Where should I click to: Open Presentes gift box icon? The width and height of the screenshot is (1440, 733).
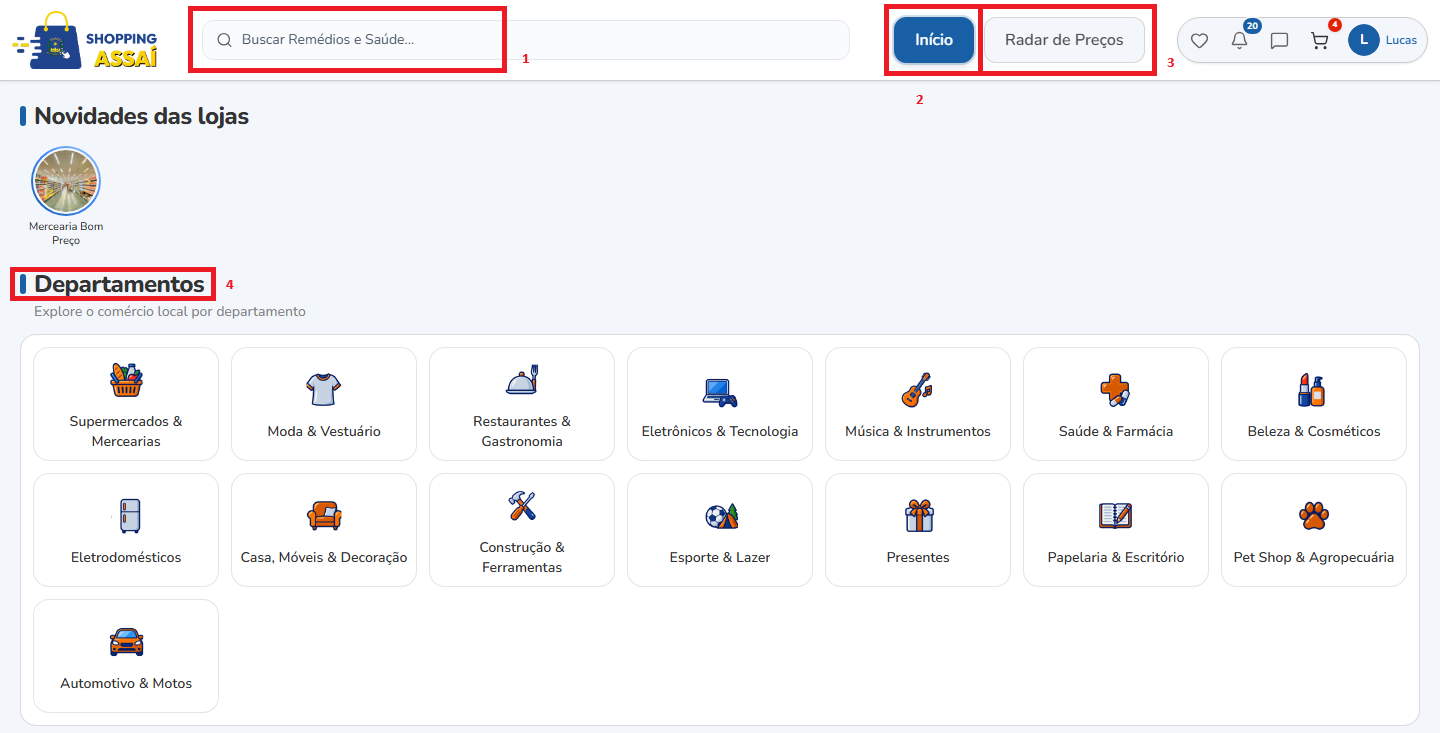point(918,516)
